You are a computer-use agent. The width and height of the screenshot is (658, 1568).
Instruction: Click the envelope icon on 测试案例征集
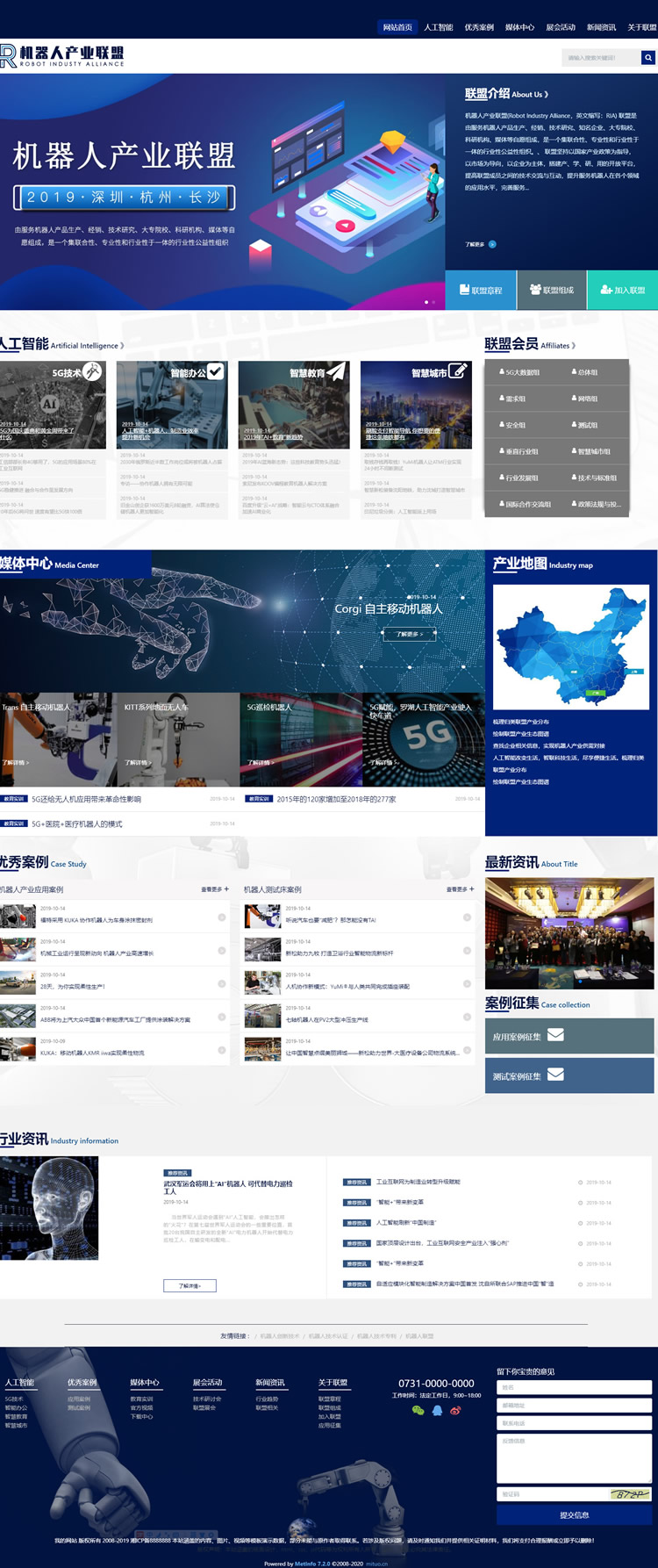[555, 1075]
